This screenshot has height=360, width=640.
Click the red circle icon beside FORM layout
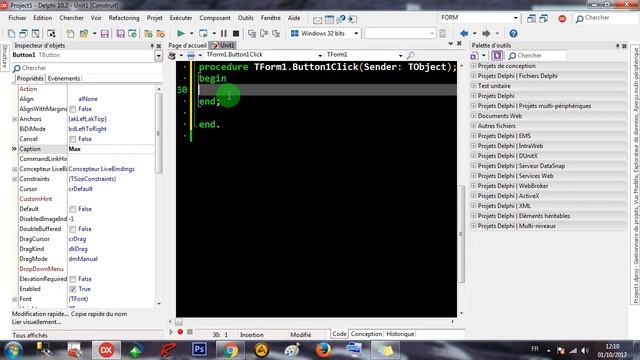[562, 19]
